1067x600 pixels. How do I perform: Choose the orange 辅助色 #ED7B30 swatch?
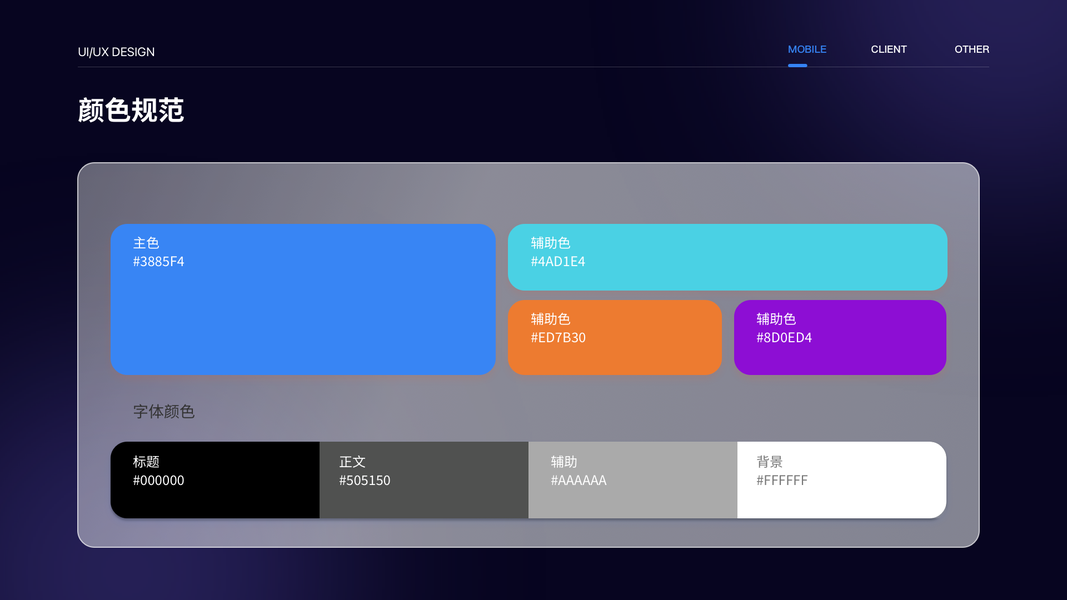pyautogui.click(x=614, y=337)
